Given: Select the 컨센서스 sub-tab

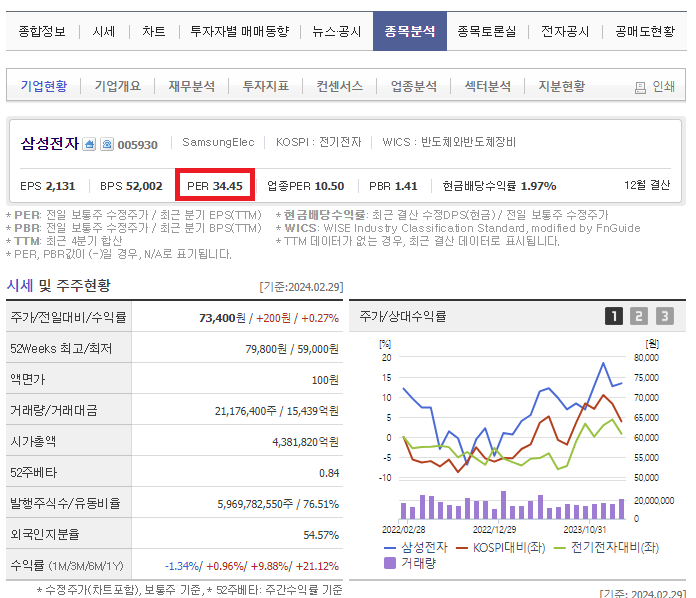Looking at the screenshot, I should [340, 86].
